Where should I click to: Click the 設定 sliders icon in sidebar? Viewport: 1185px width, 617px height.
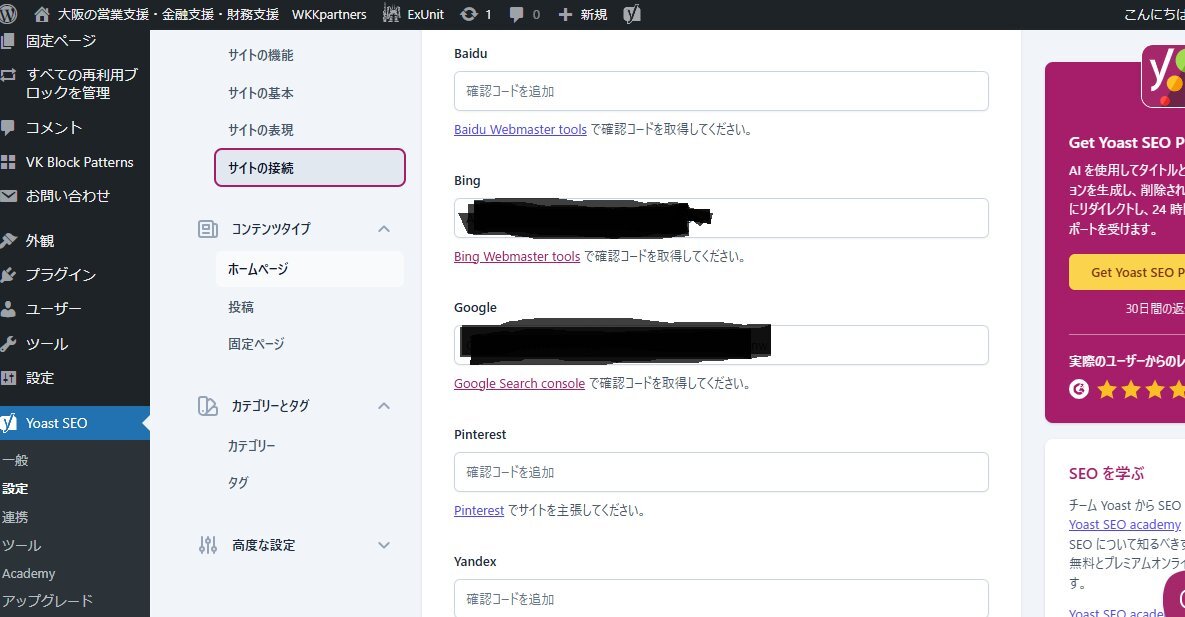[x=8, y=377]
